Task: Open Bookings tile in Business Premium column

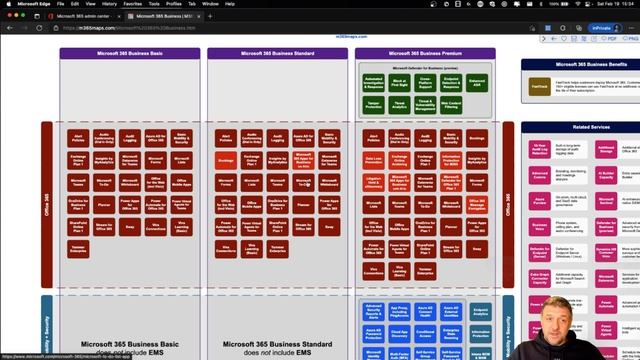Action: 477,139
